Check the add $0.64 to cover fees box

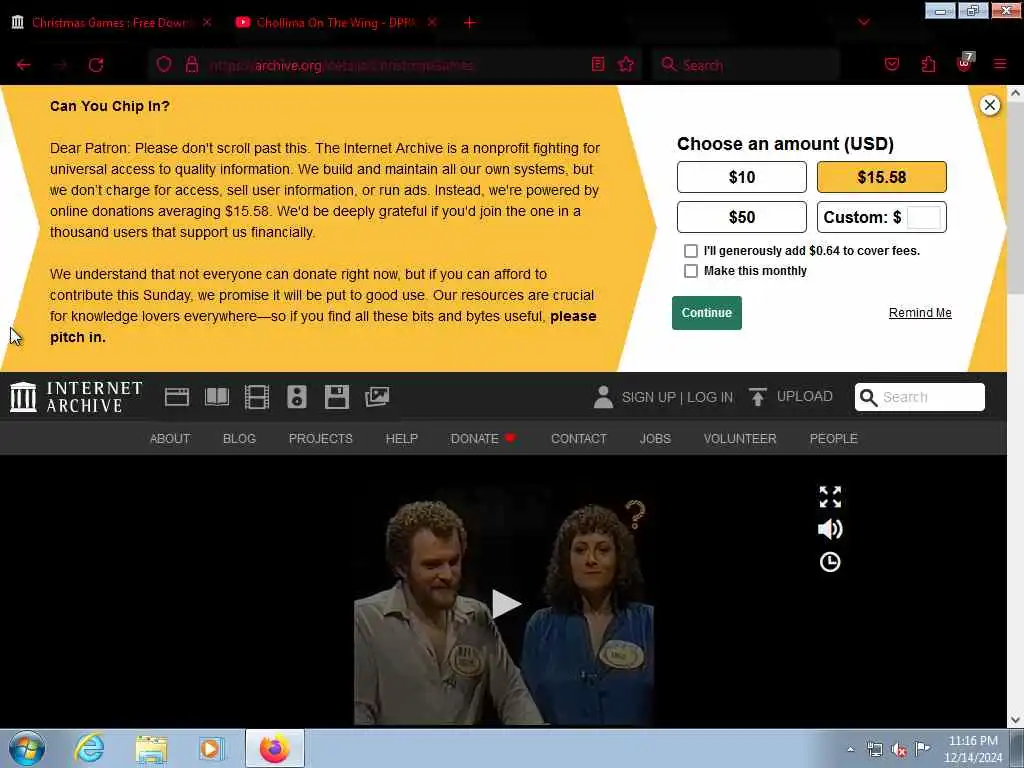(690, 251)
